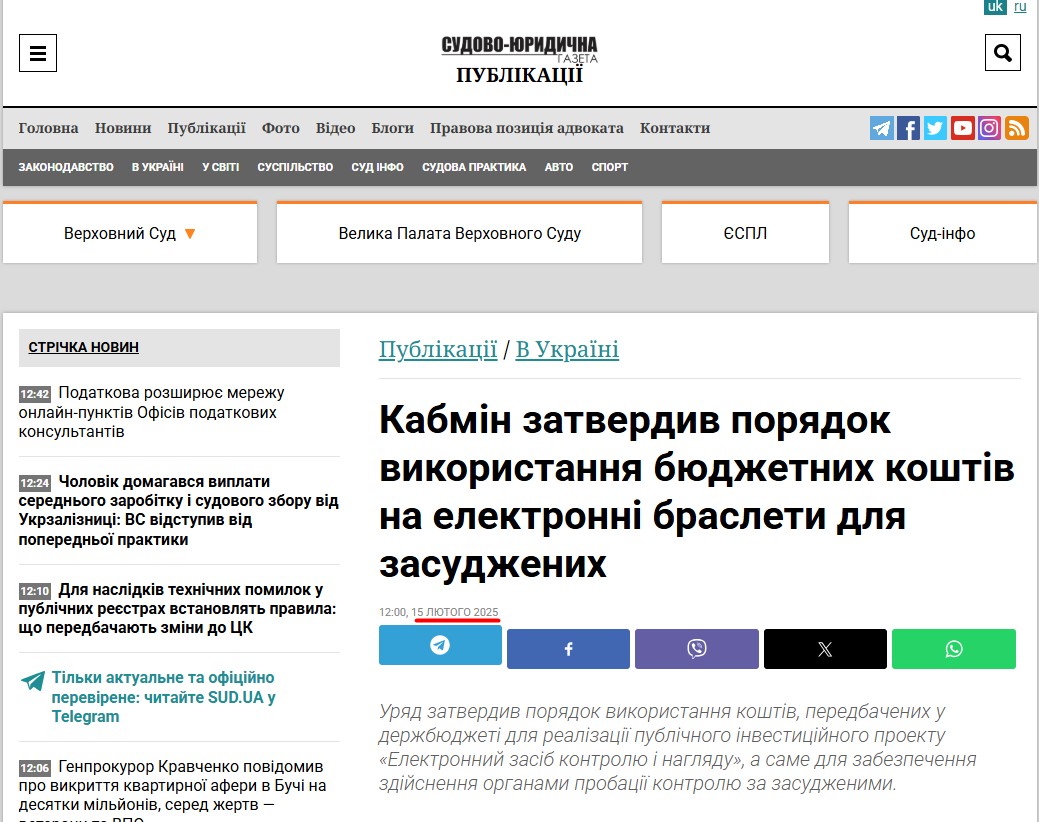Click the 12:24 news timestamp
Screen dimensions: 1039x822
pyautogui.click(x=34, y=483)
